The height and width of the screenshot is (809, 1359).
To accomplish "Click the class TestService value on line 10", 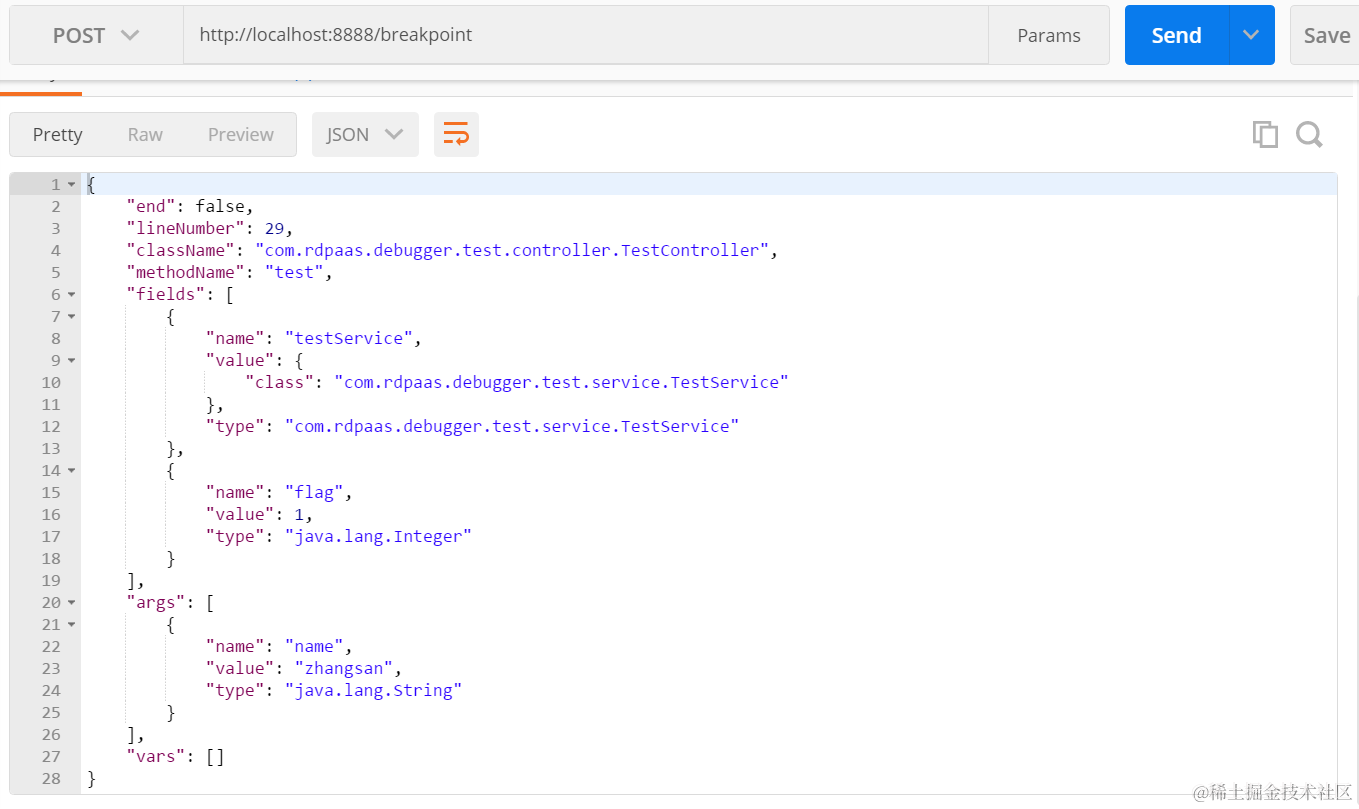I will pyautogui.click(x=561, y=382).
